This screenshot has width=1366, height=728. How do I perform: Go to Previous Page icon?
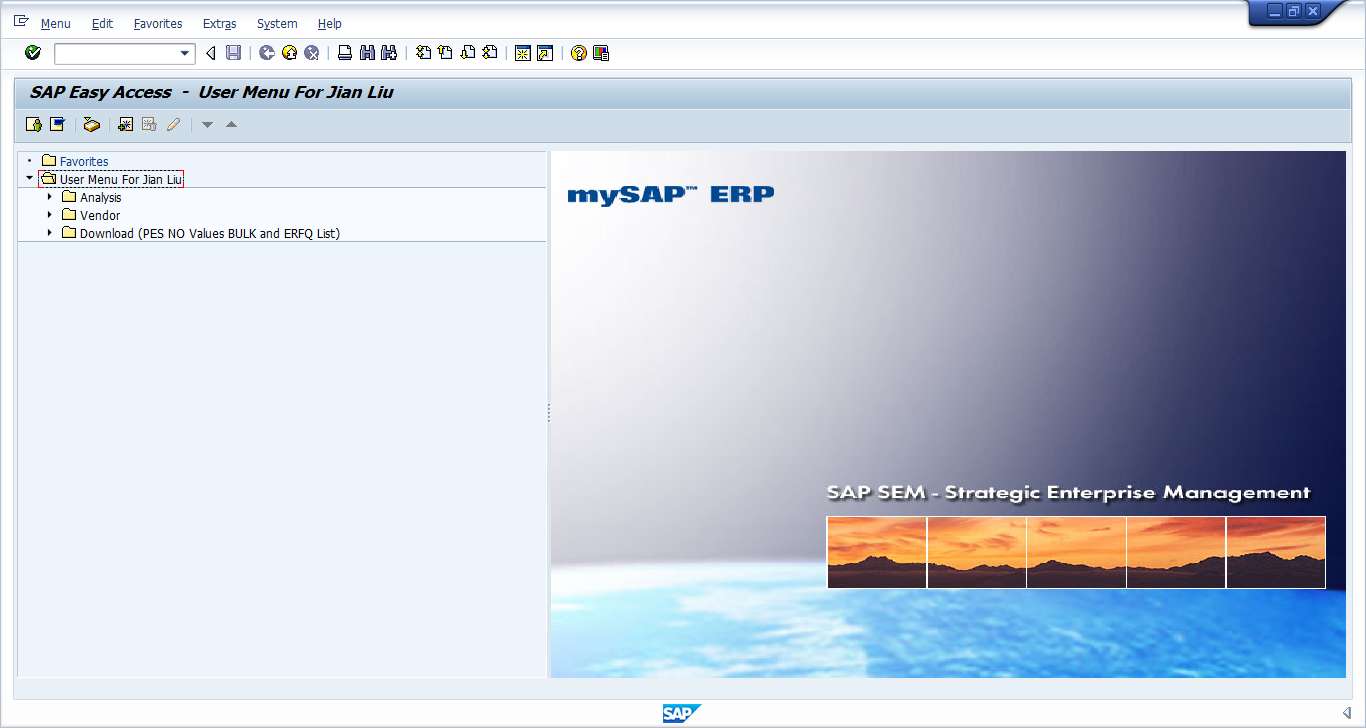[x=445, y=53]
